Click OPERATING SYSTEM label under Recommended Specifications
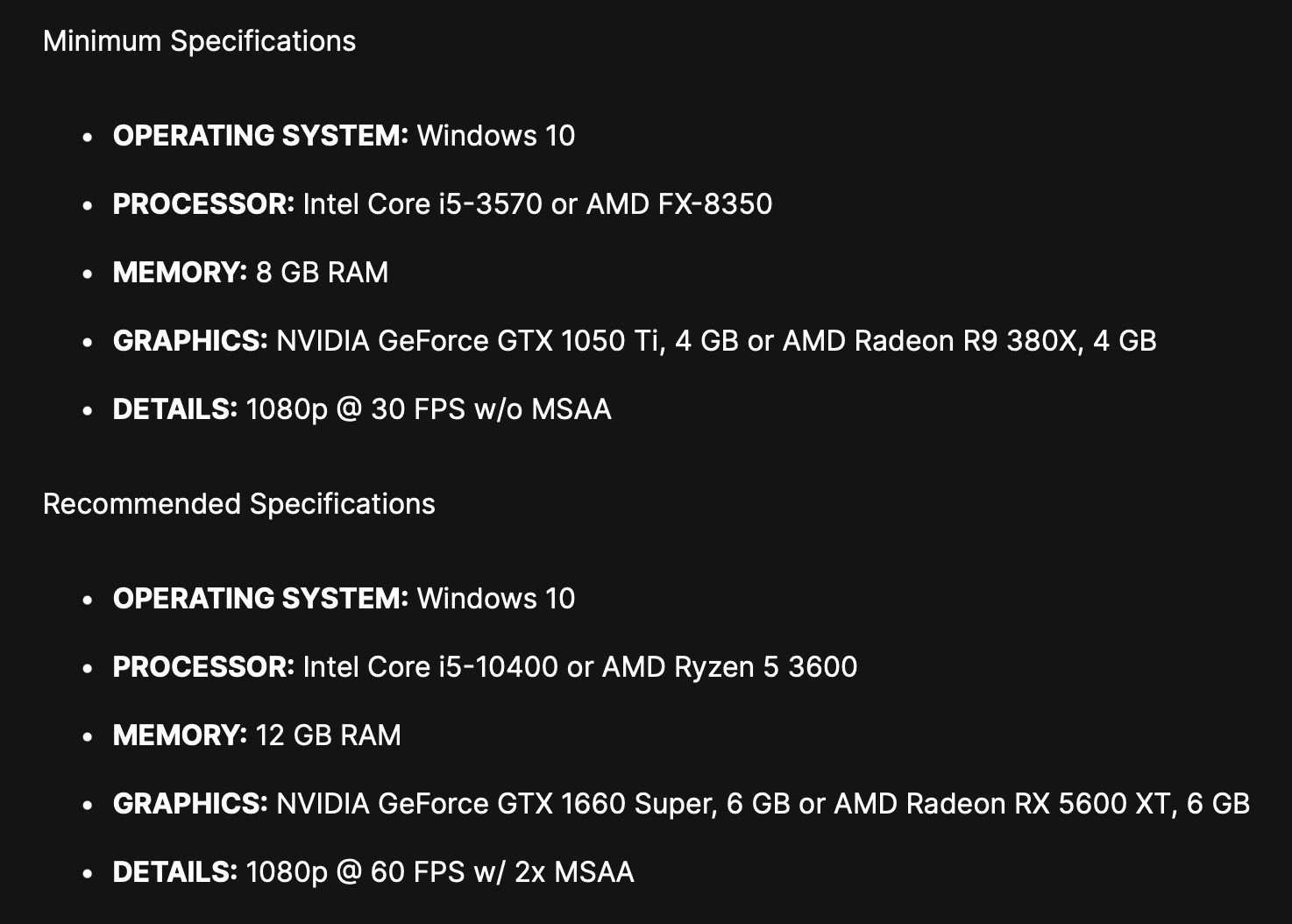 click(260, 599)
